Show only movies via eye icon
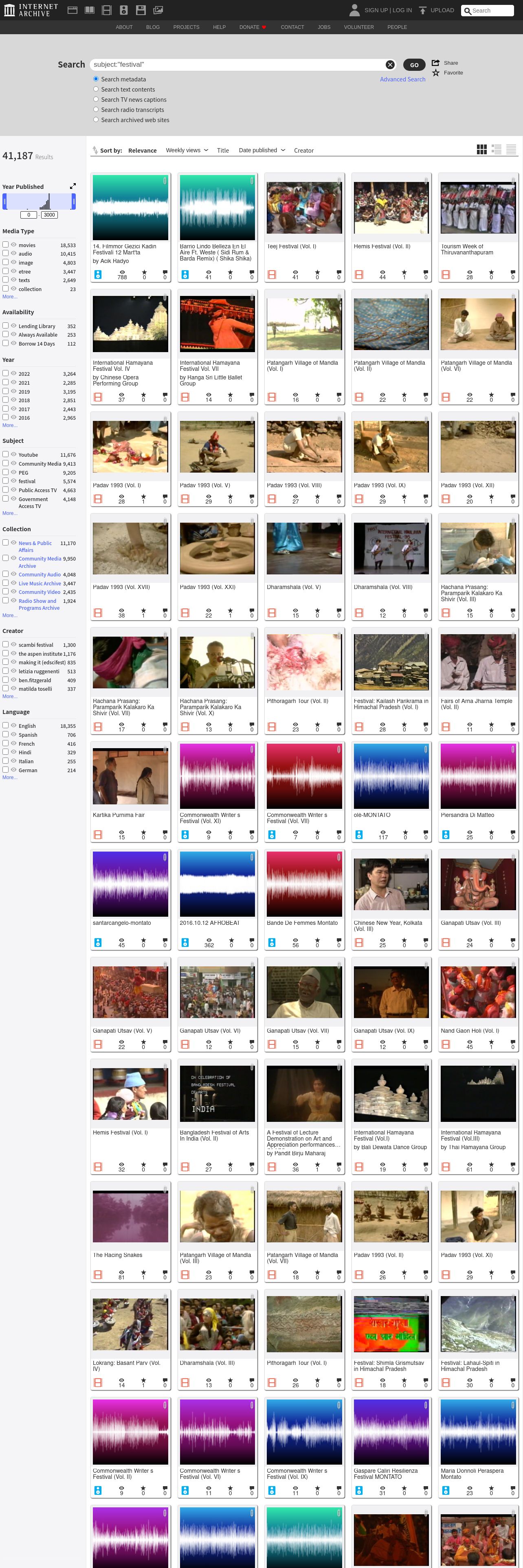 [x=13, y=245]
